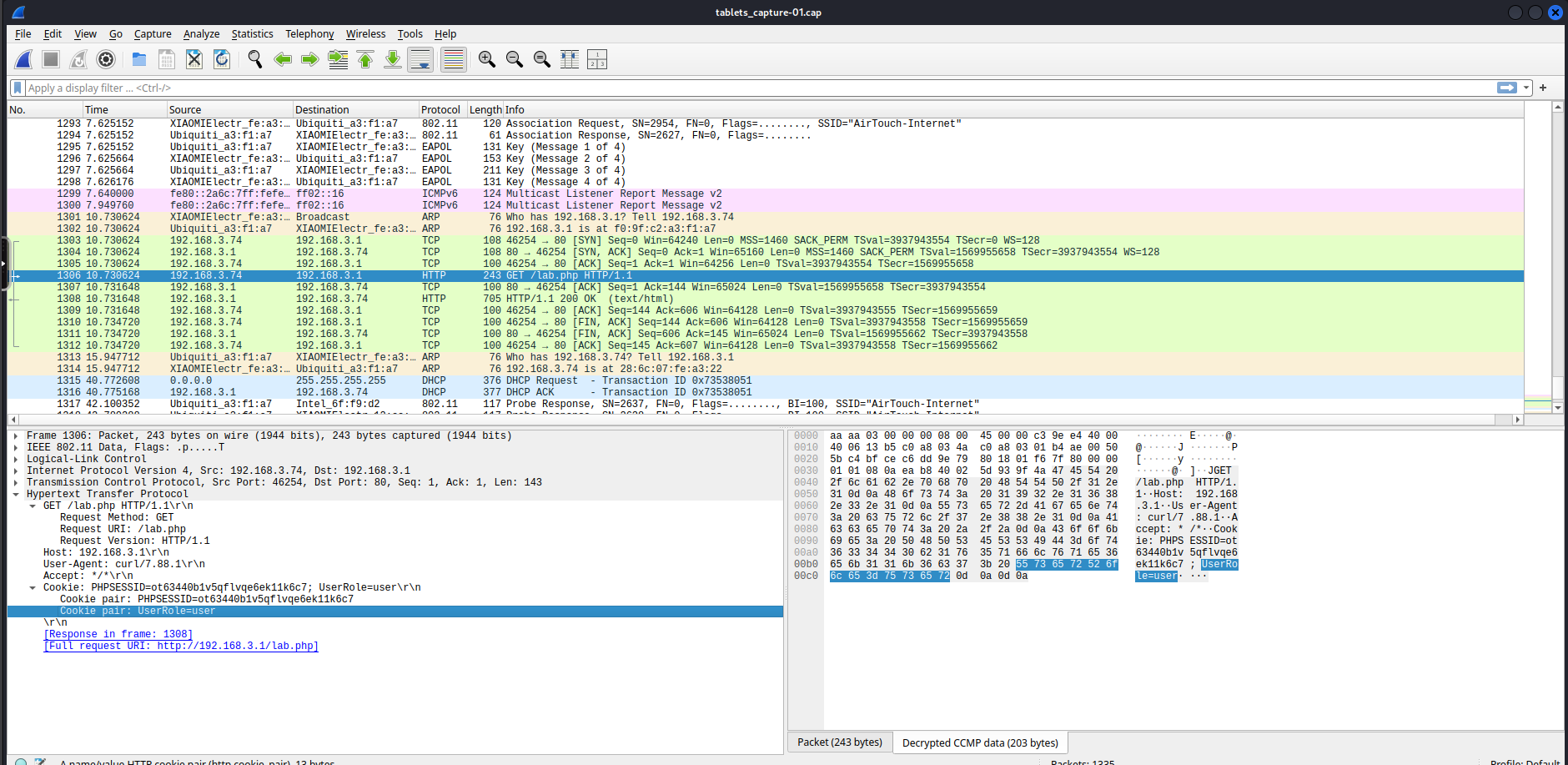Reload this capture file
The image size is (1568, 765).
click(221, 59)
